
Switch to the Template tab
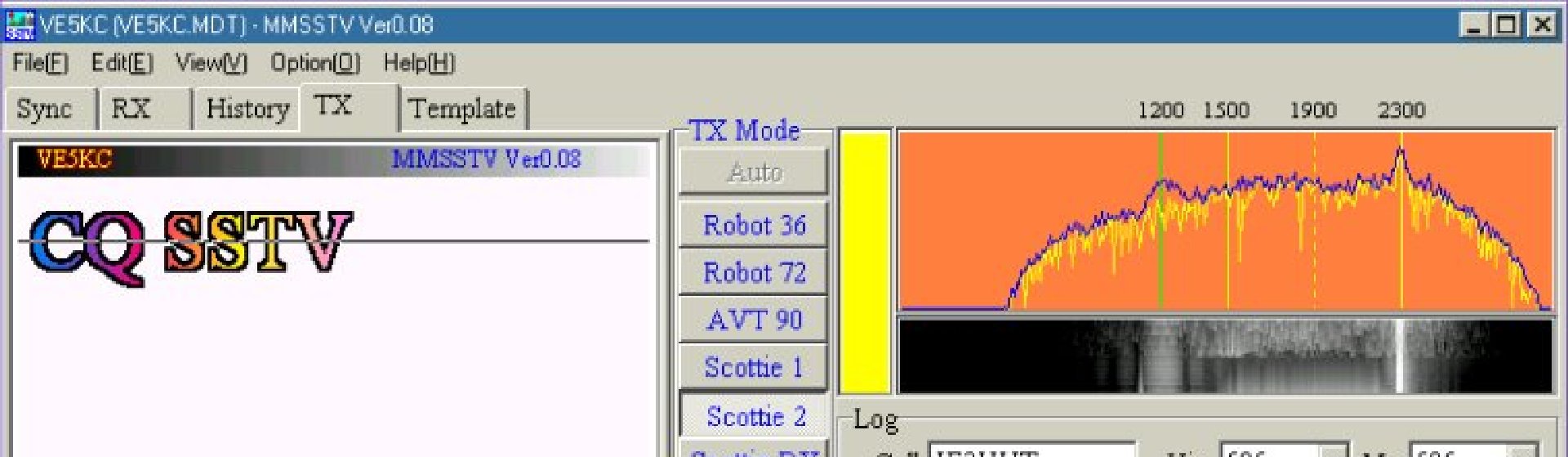tap(462, 110)
